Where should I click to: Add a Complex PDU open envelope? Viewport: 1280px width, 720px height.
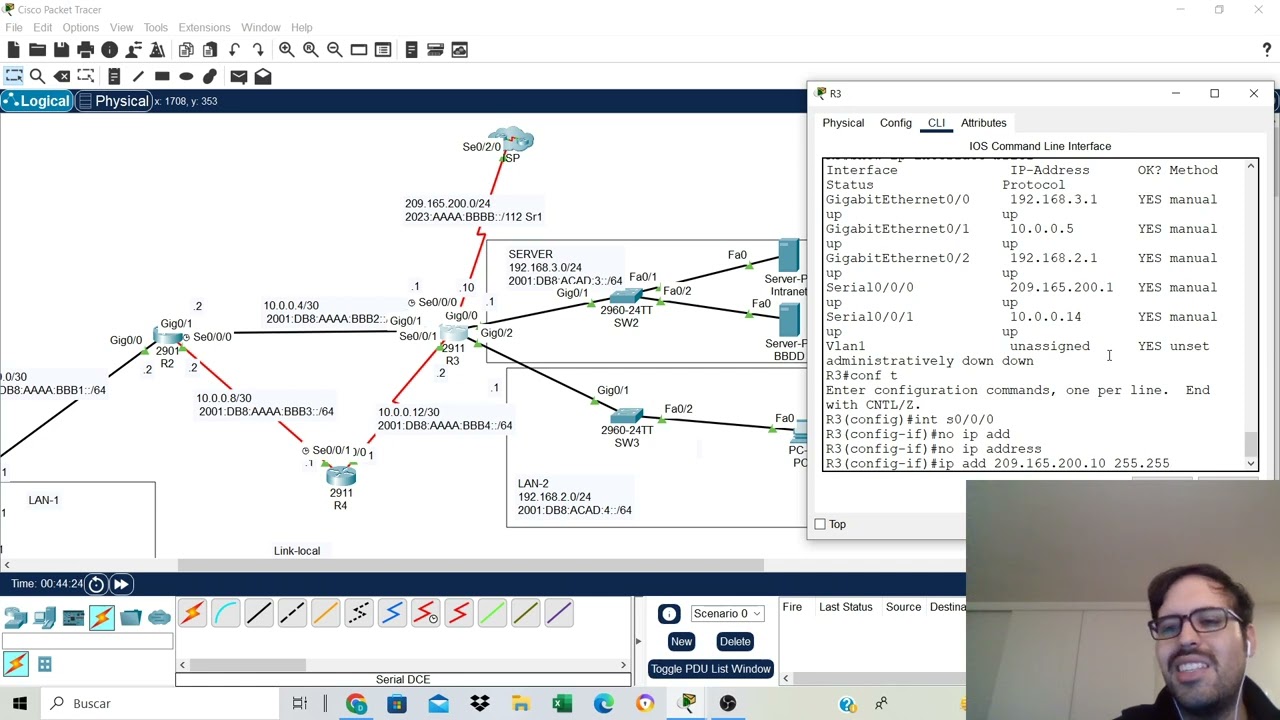click(x=263, y=76)
